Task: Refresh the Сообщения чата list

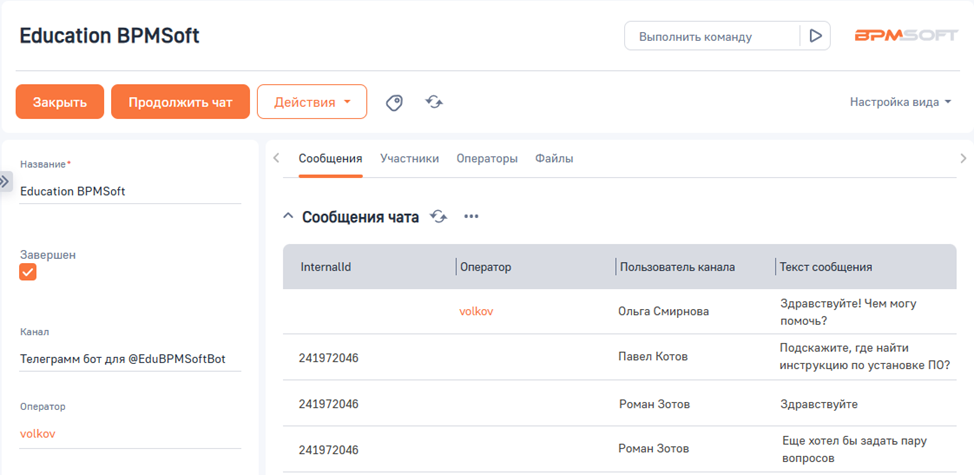Action: [438, 217]
